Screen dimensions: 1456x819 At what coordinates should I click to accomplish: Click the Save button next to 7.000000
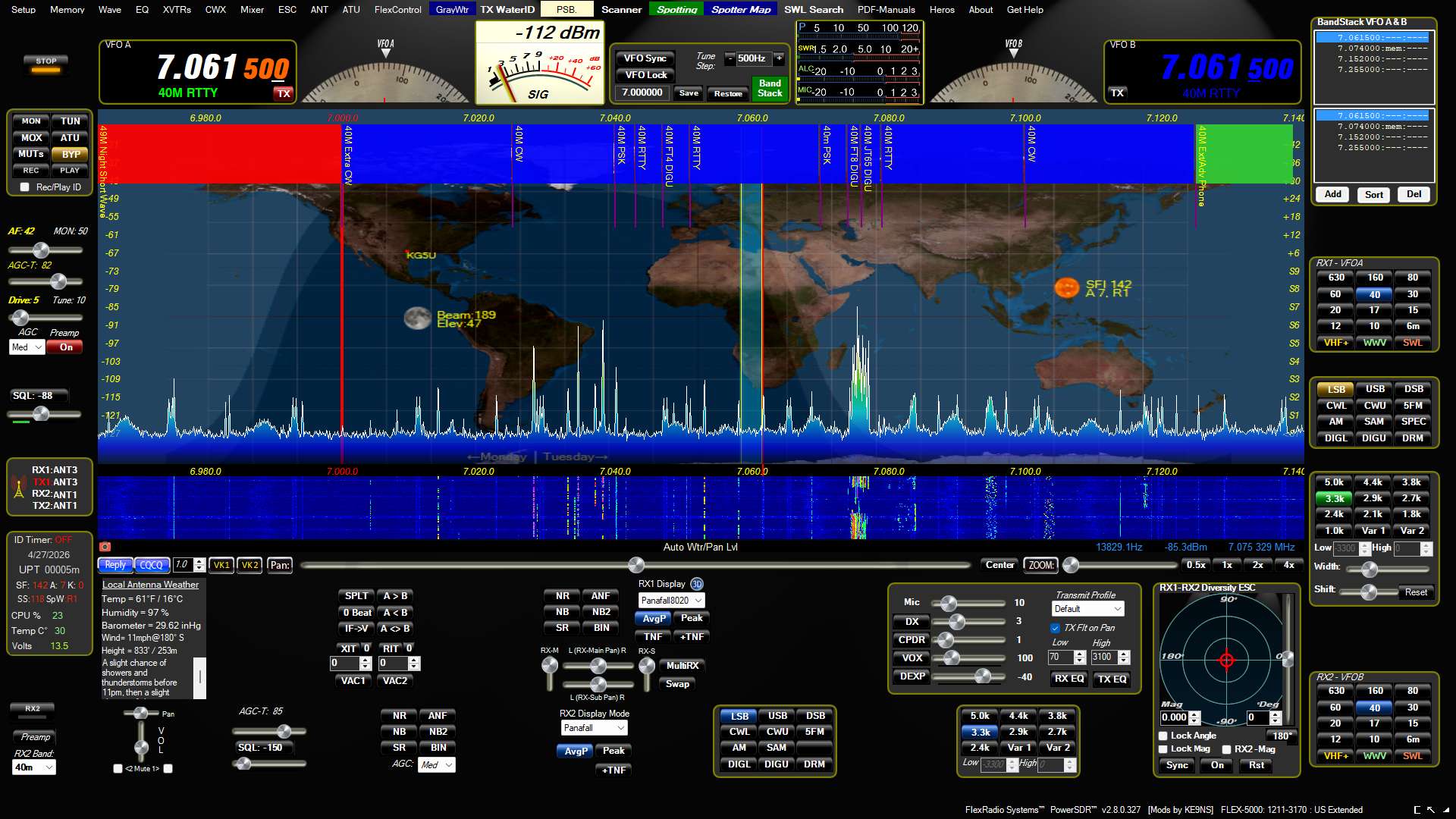click(689, 93)
